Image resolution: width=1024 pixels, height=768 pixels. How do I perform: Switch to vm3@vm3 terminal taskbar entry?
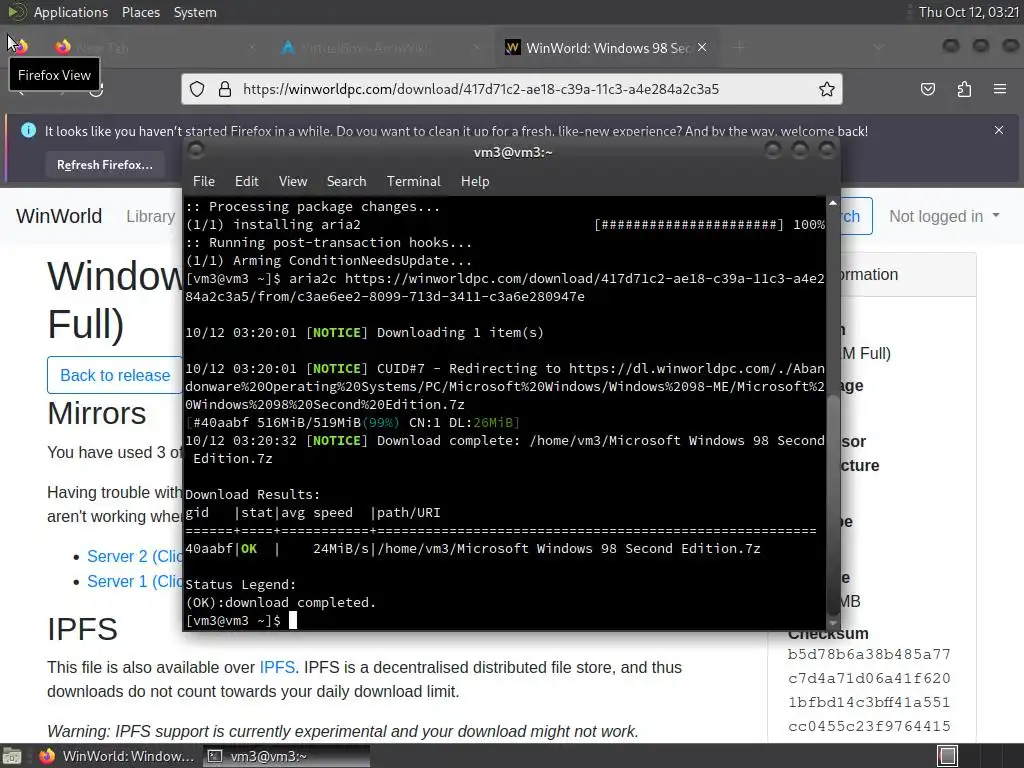pos(286,756)
